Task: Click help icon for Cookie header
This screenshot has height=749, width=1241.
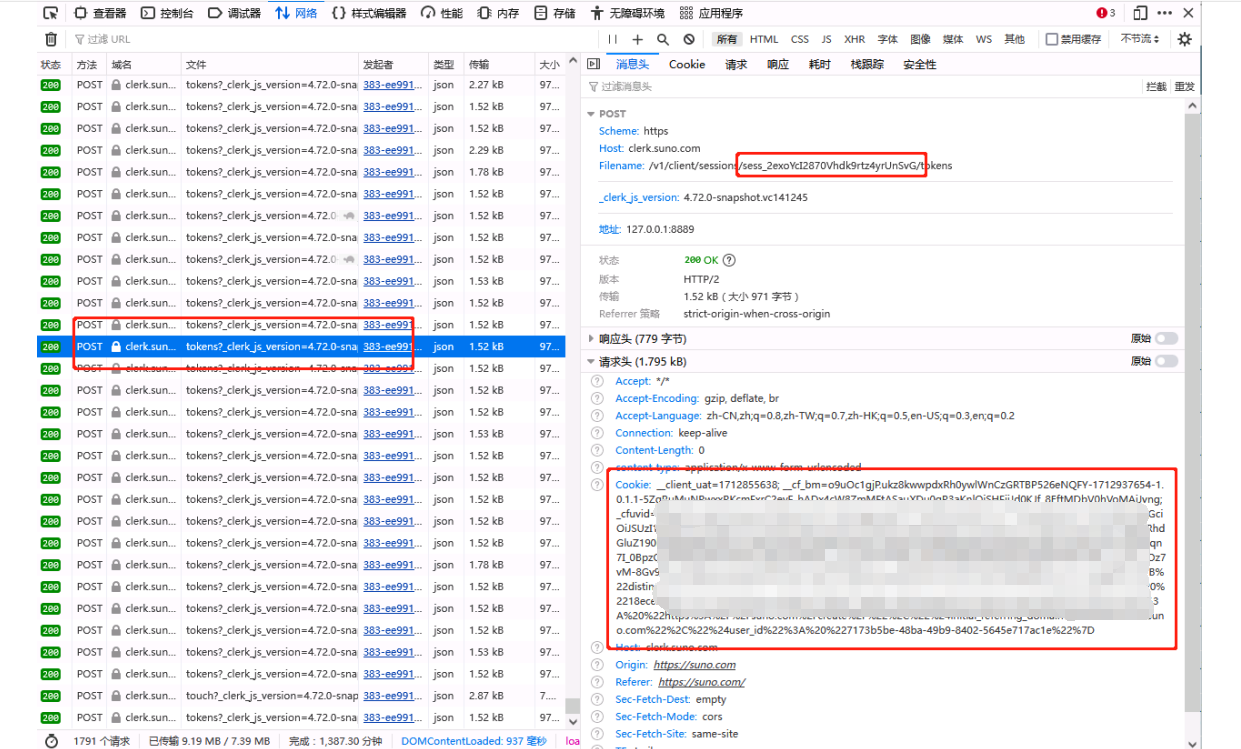Action: click(597, 484)
